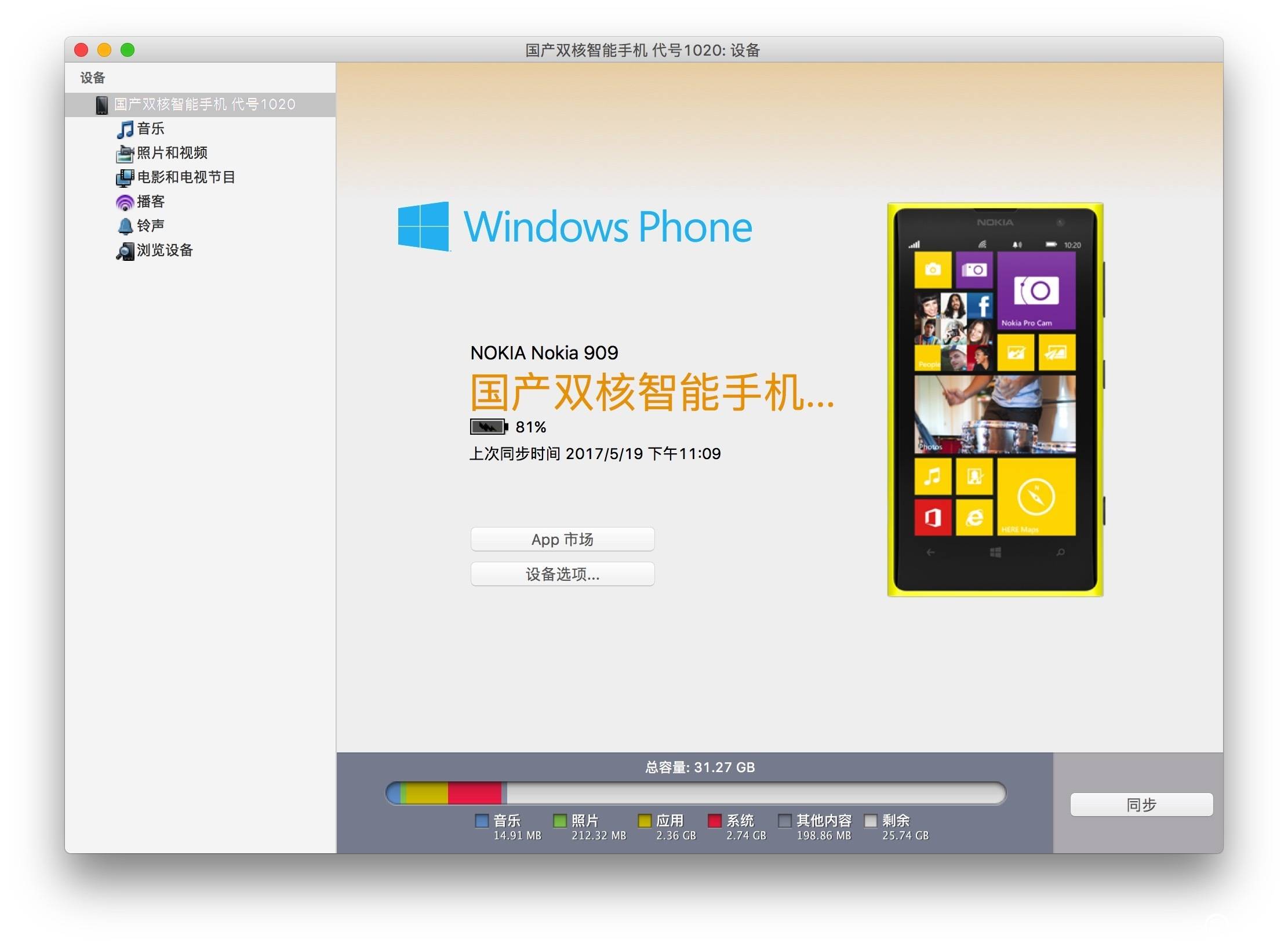Click the window title 国产双核智能手机 代号1020: 设备
Image resolution: width=1288 pixels, height=946 pixels.
tap(643, 50)
